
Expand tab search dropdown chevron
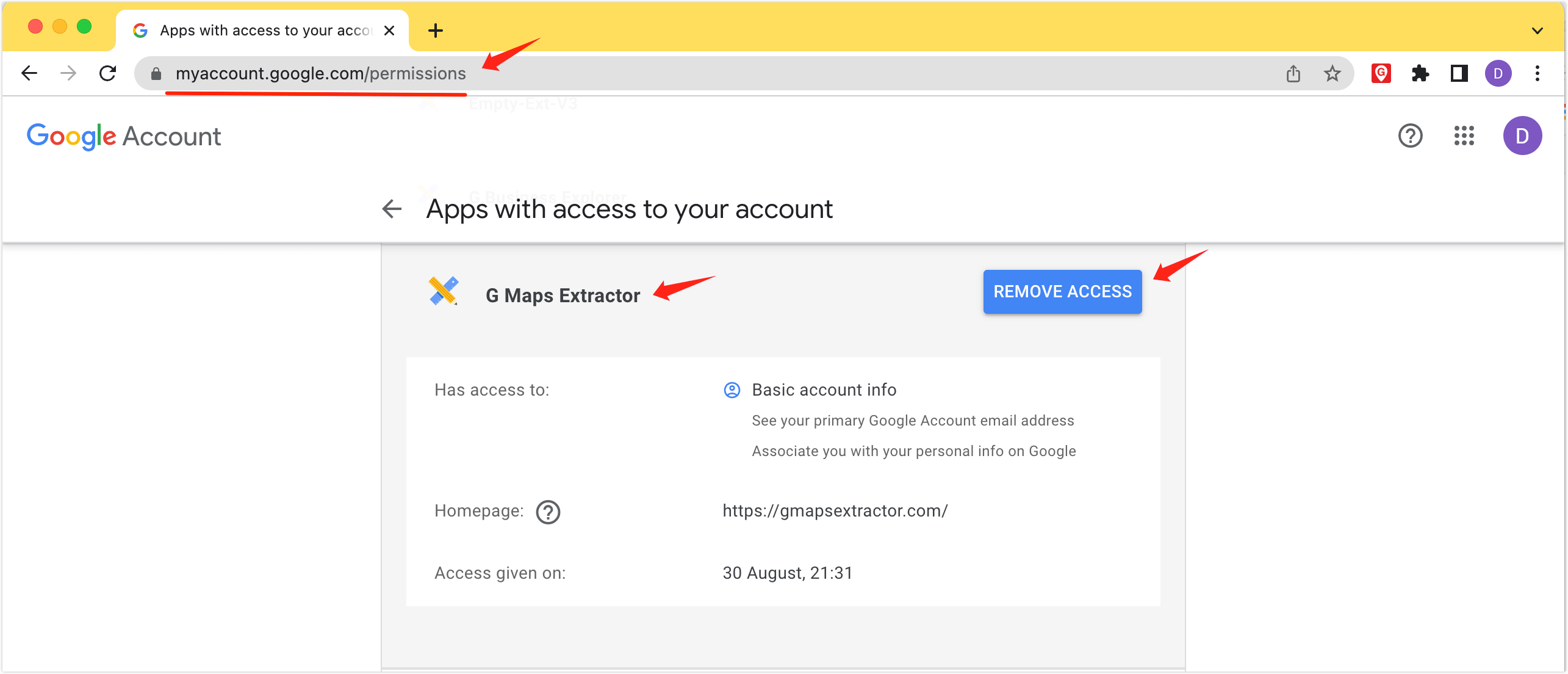pos(1537,31)
